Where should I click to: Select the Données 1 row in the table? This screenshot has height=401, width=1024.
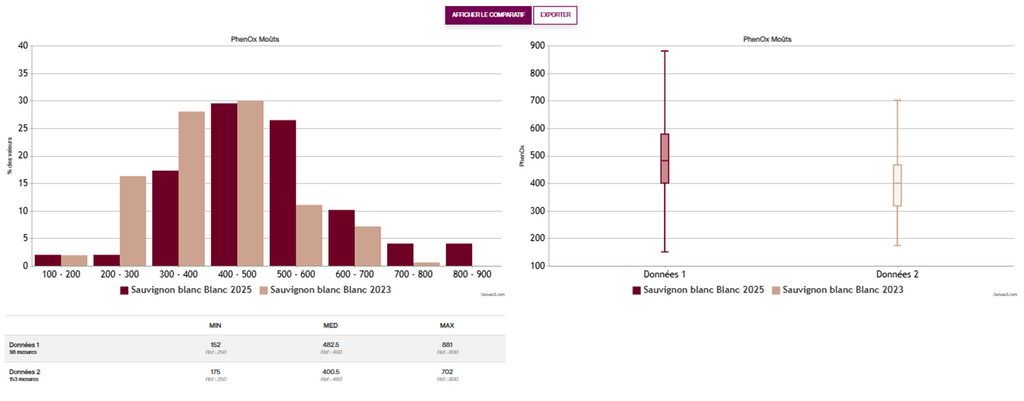(x=255, y=348)
